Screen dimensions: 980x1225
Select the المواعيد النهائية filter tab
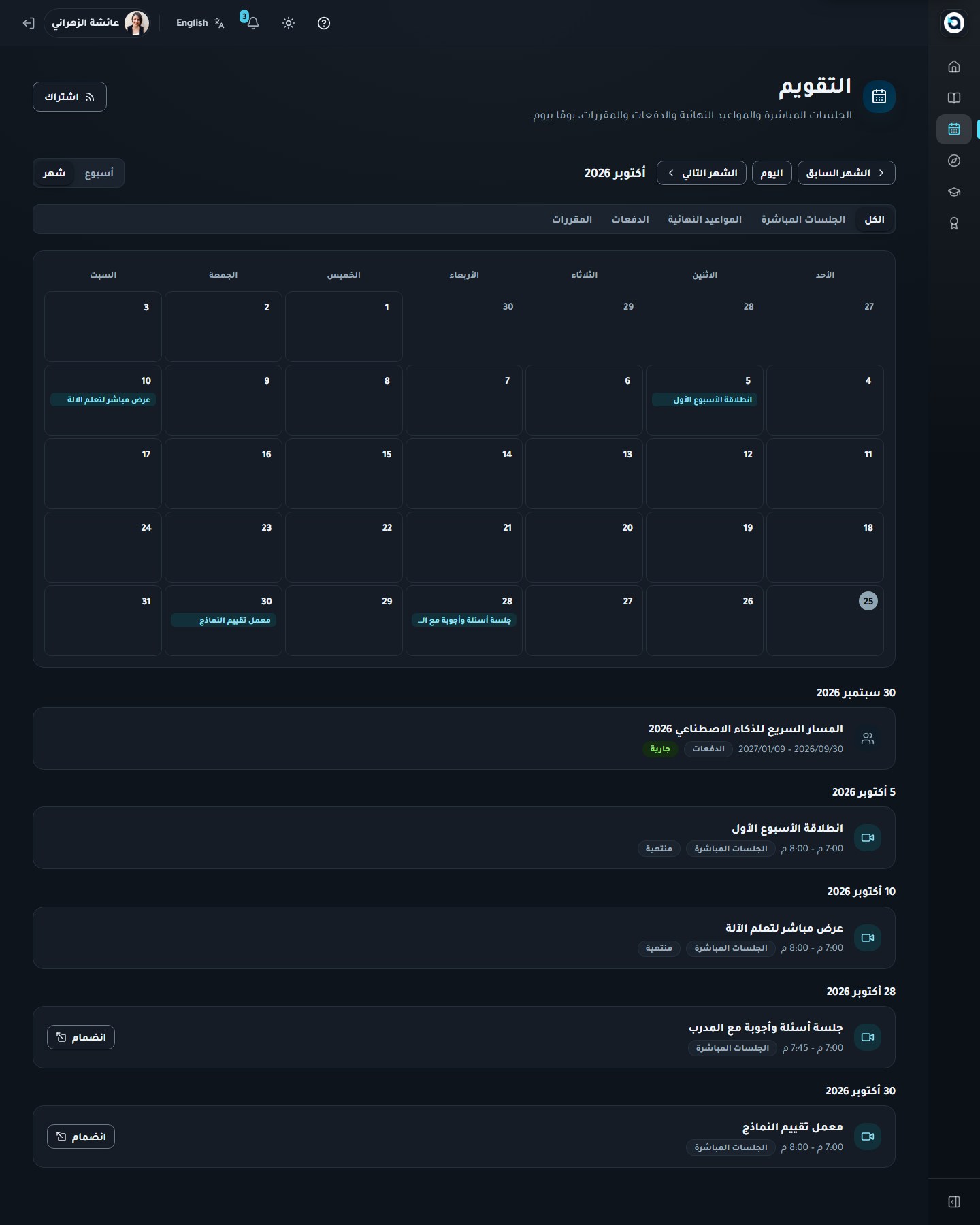click(704, 219)
